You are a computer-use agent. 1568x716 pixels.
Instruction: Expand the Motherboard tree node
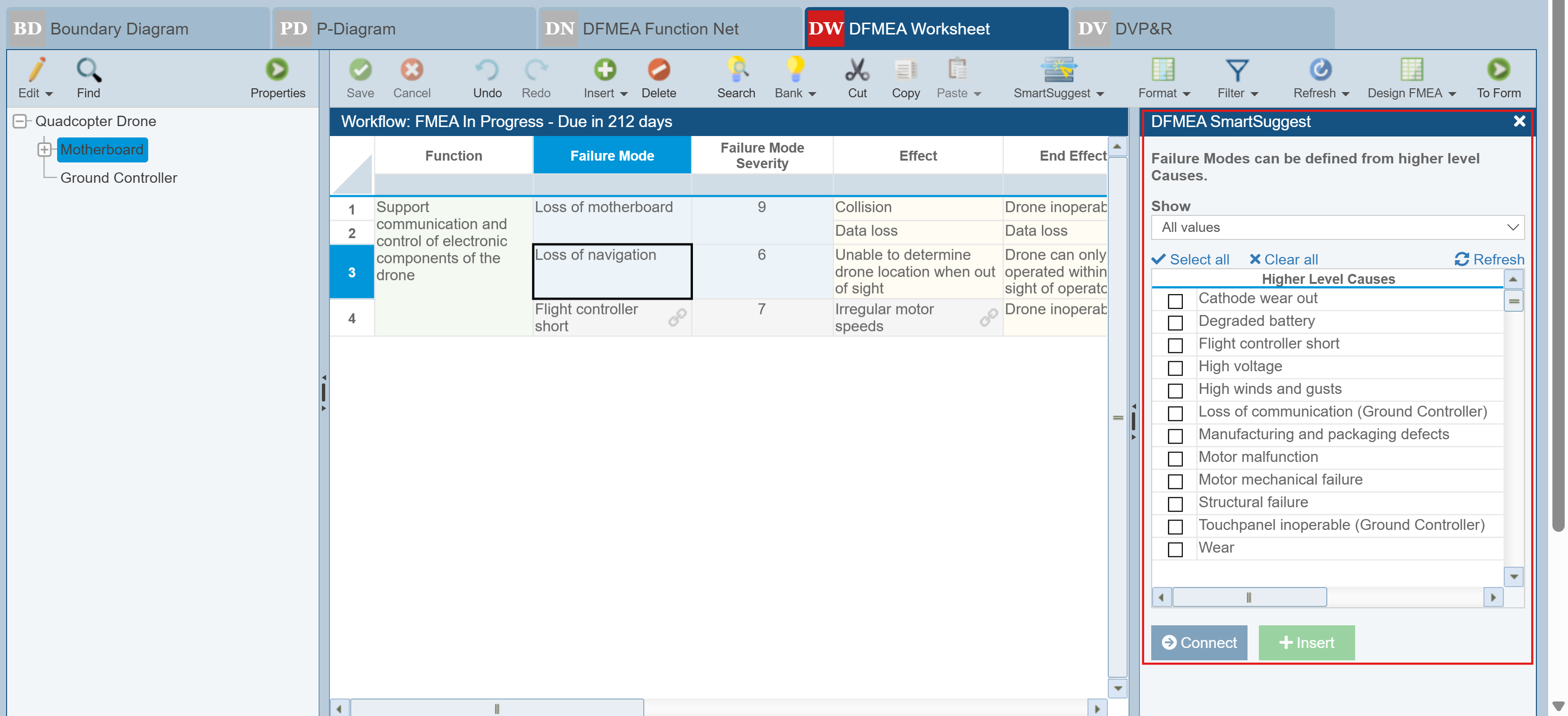44,149
